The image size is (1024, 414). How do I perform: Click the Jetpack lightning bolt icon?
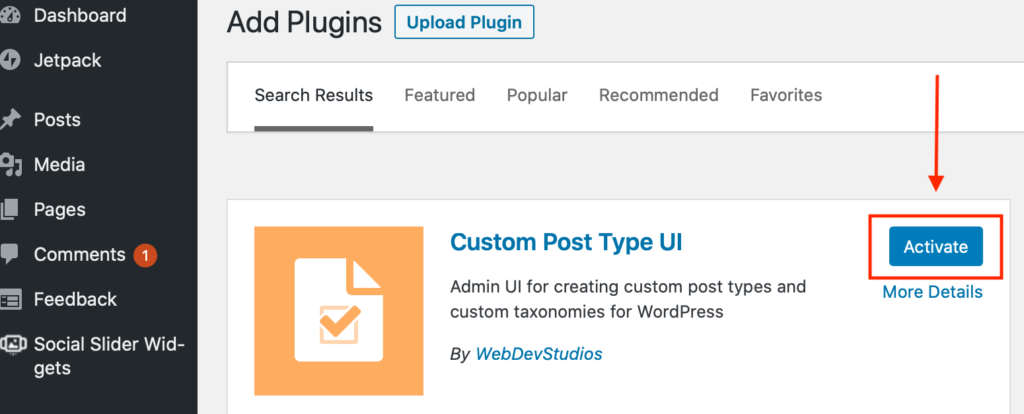pos(9,61)
